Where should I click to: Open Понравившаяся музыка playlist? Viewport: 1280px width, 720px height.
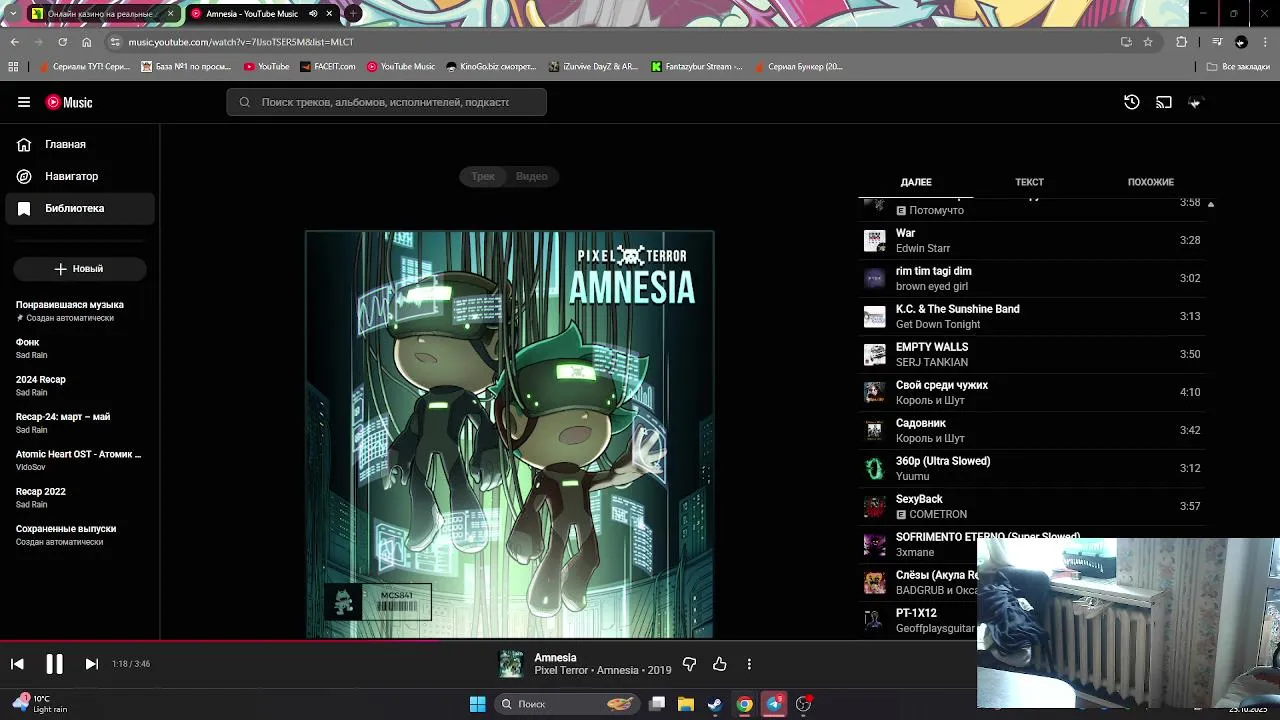tap(80, 311)
